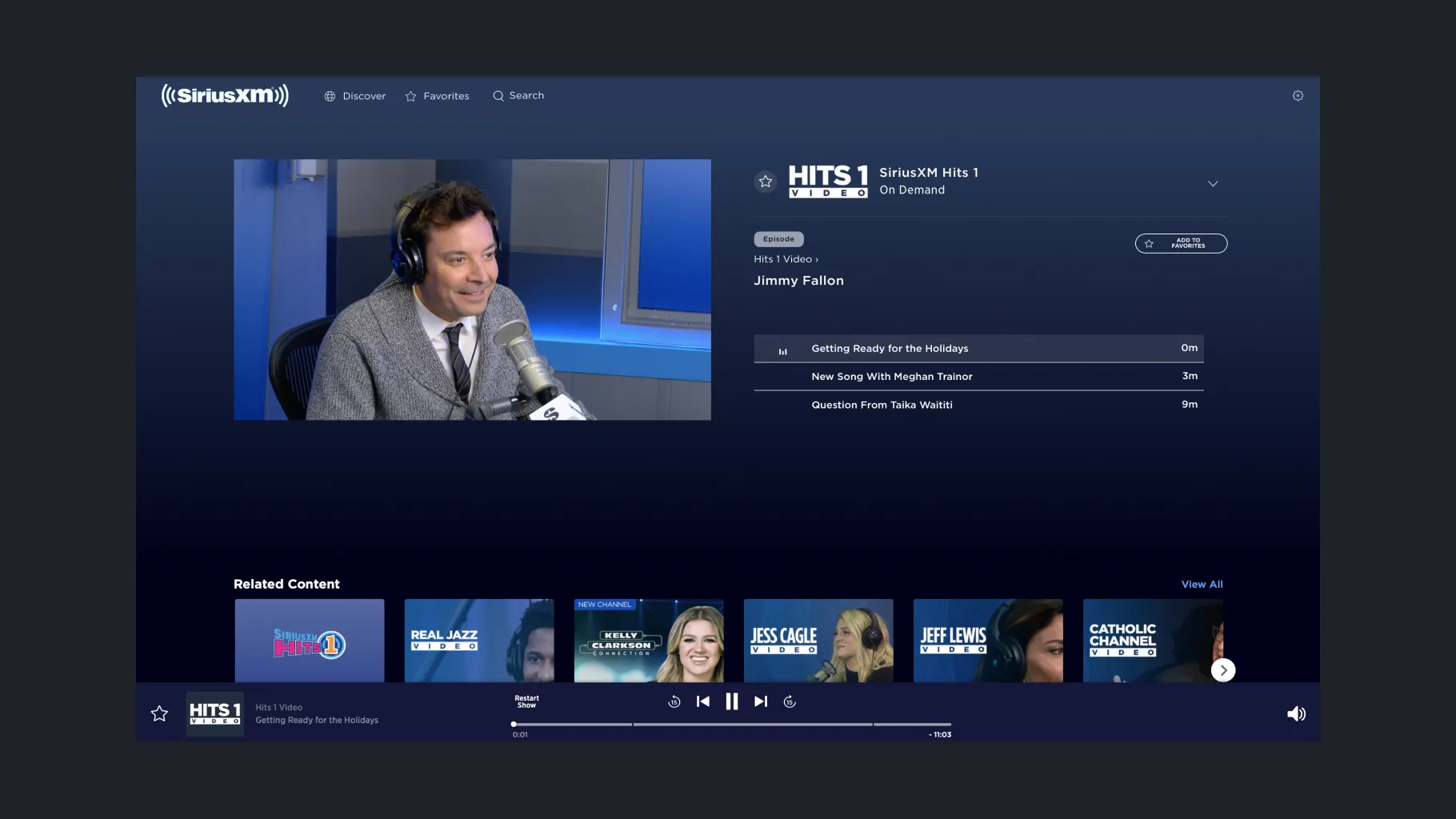Viewport: 1456px width, 819px height.
Task: Click View All related content
Action: (1202, 585)
